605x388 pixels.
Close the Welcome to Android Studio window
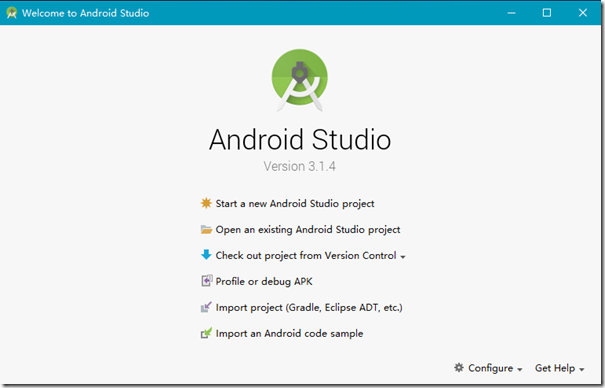[583, 13]
